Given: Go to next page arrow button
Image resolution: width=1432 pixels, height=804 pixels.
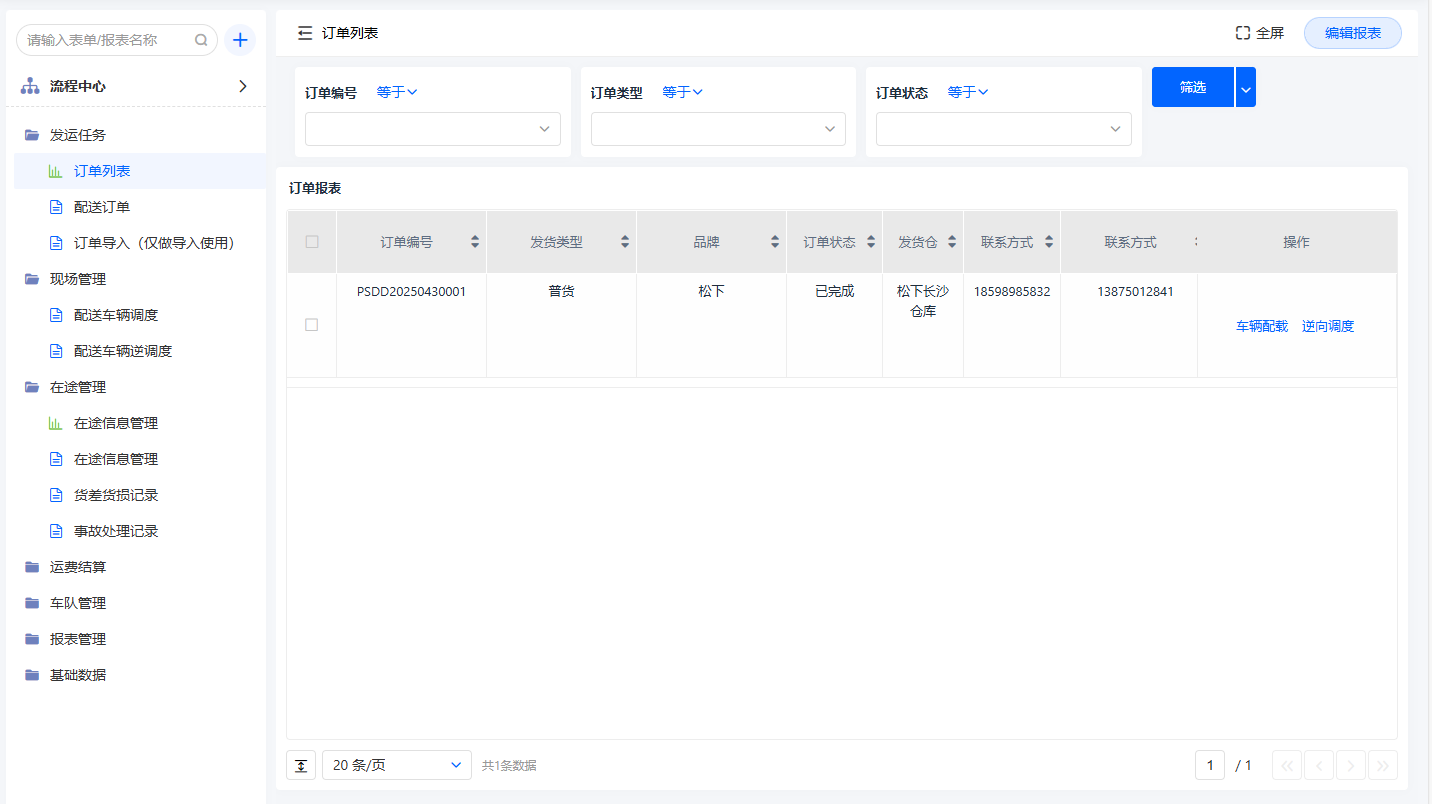Looking at the screenshot, I should 1351,765.
